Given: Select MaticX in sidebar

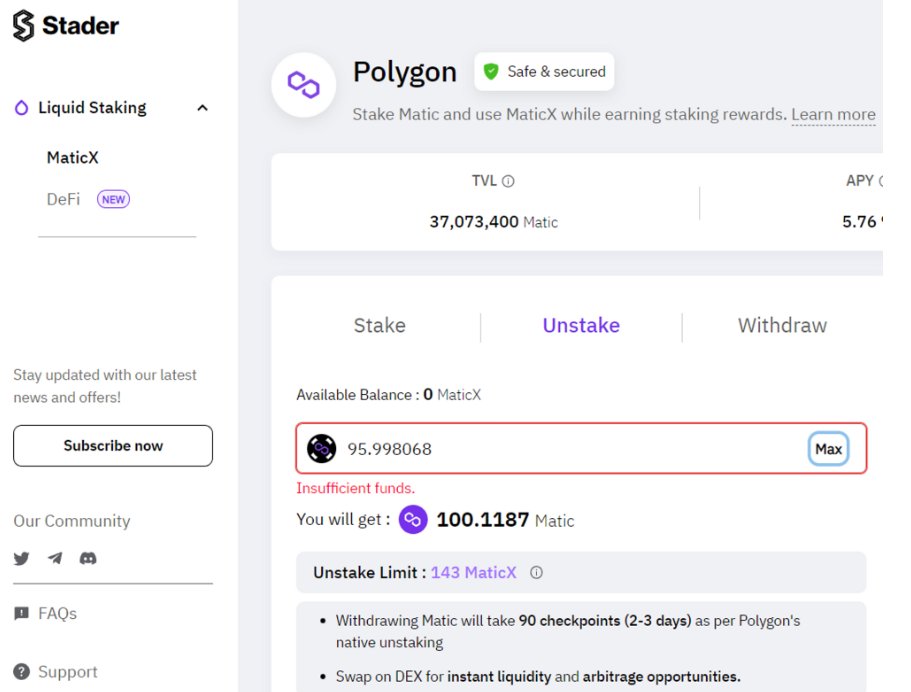Looking at the screenshot, I should click(x=73, y=158).
